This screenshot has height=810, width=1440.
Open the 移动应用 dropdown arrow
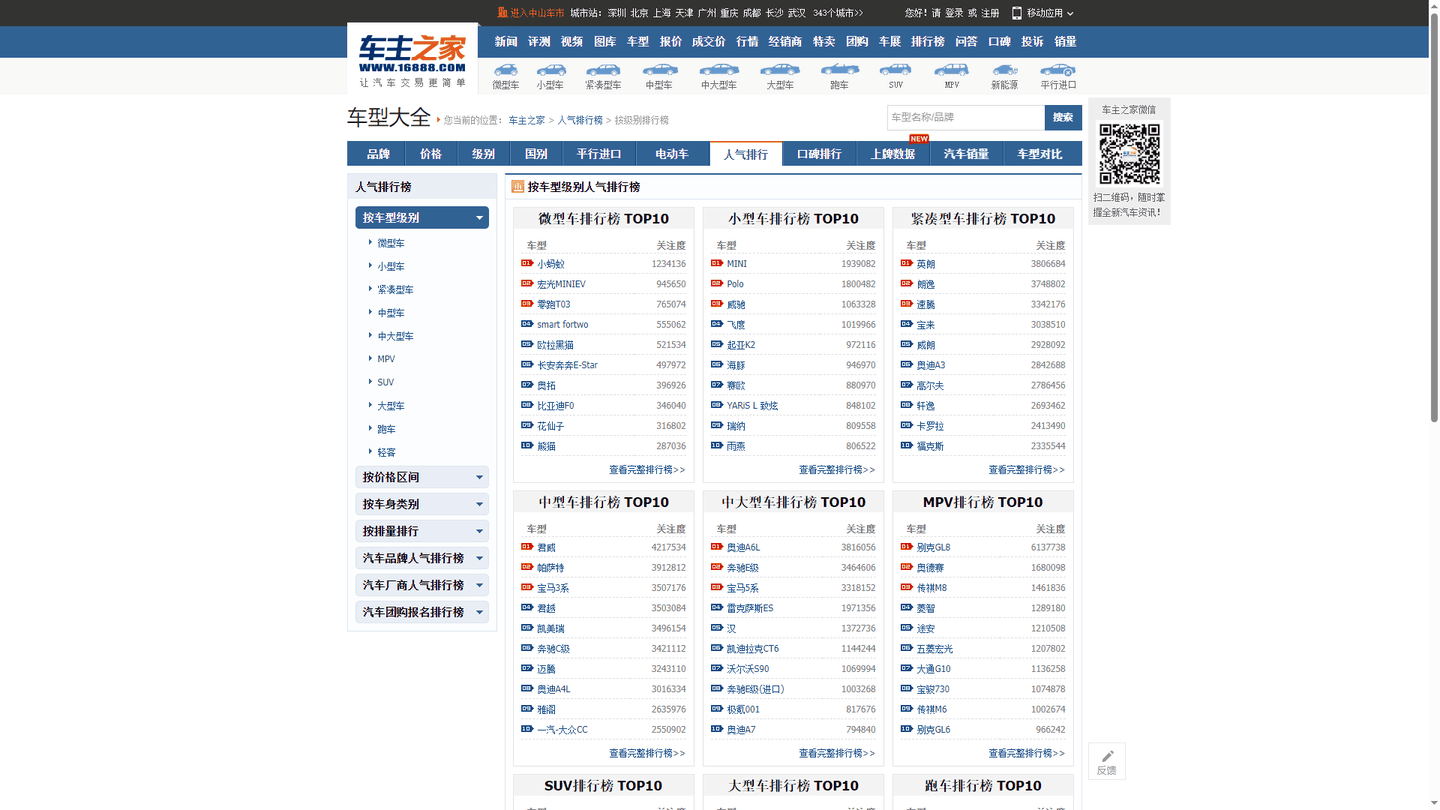[x=1070, y=14]
